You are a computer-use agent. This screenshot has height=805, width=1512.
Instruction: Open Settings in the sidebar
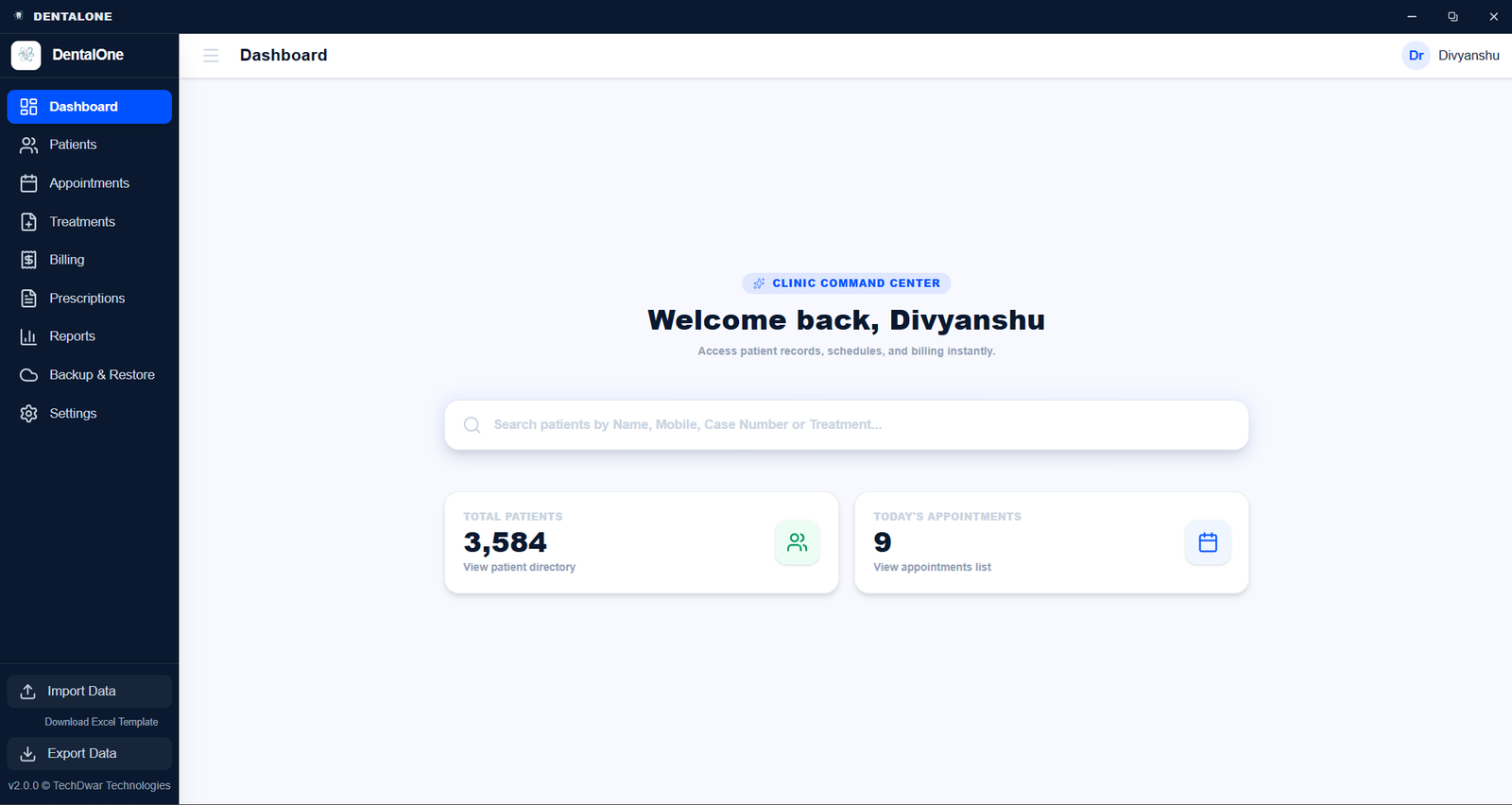click(90, 414)
